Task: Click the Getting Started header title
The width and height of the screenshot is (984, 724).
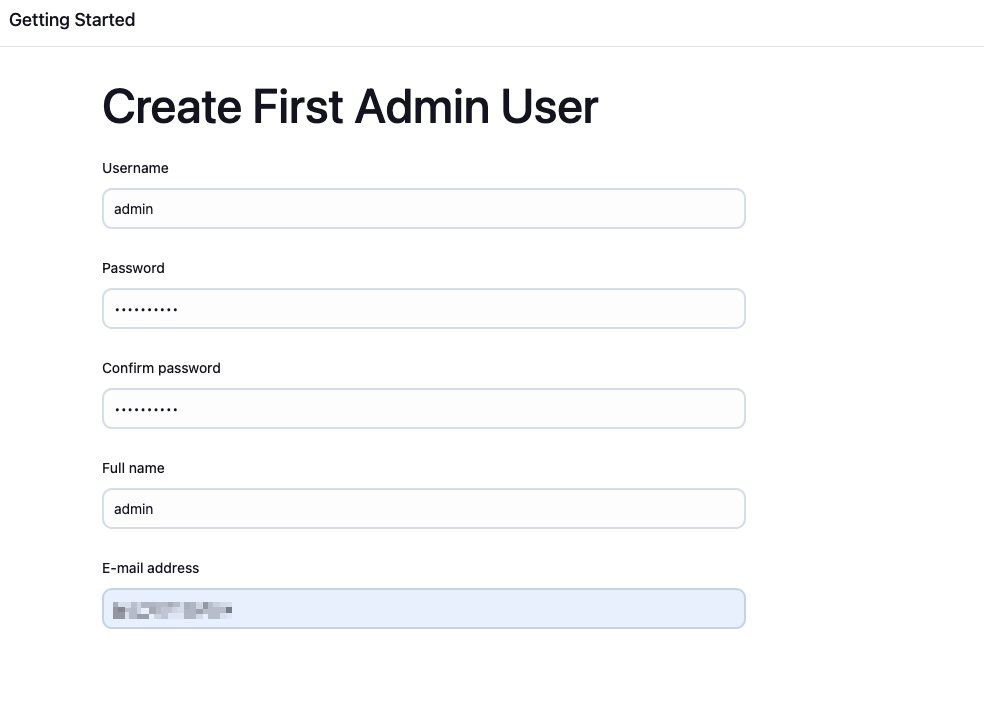Action: point(72,20)
